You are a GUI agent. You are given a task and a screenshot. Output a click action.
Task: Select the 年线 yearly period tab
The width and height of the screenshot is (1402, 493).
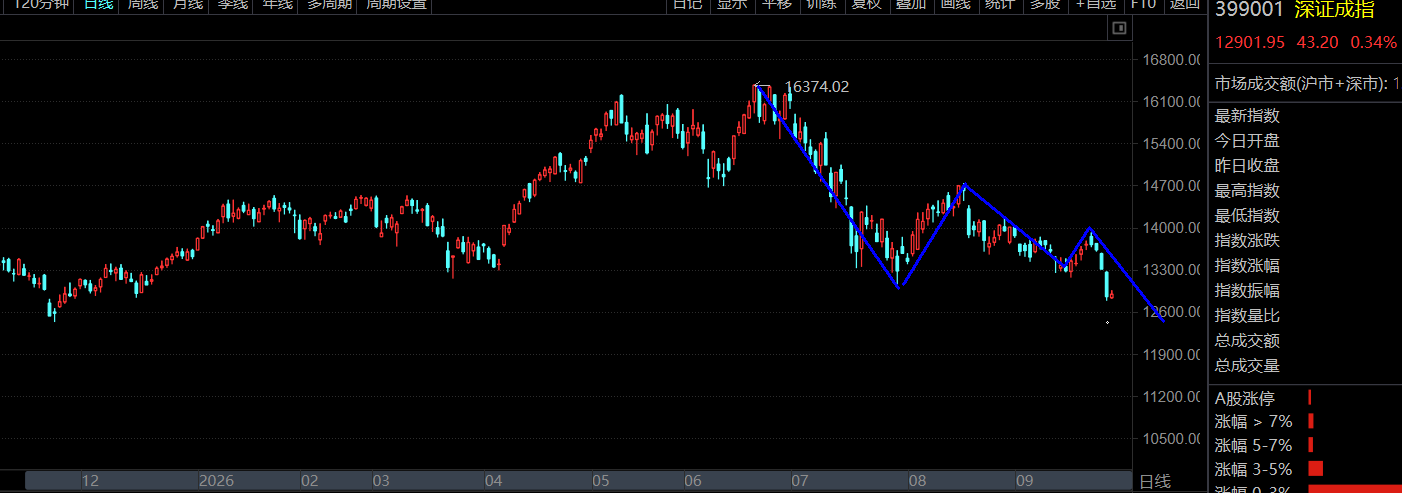point(277,4)
